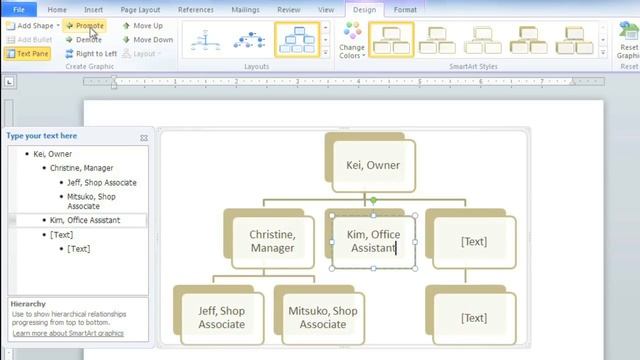Select the fourth SmartArt style thumbnail

point(529,40)
